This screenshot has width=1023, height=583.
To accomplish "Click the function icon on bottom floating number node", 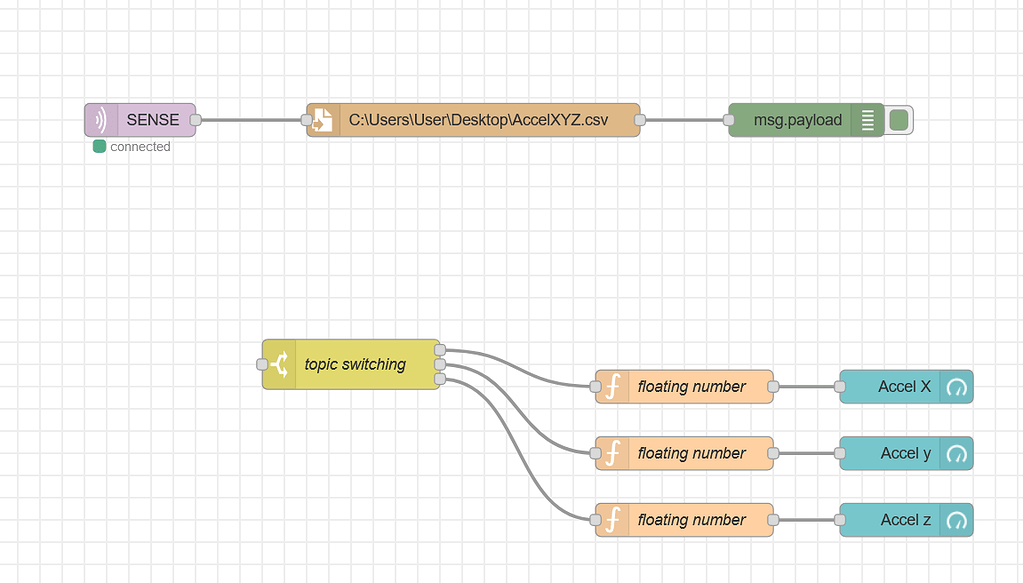I will 611,520.
